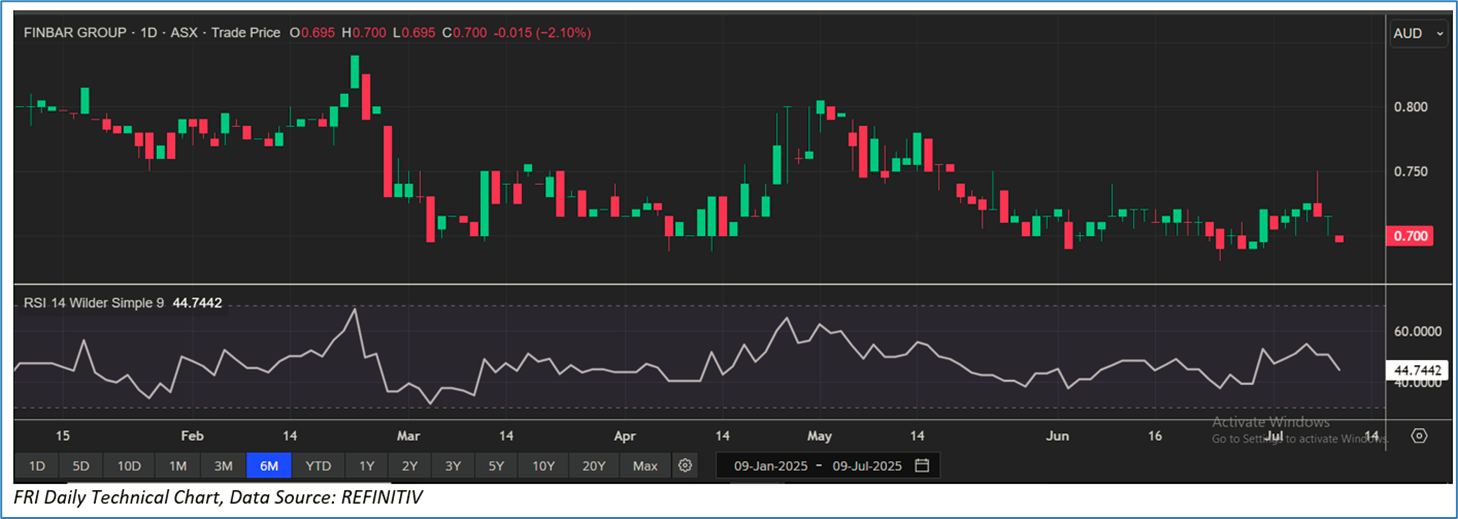Expand the AUD currency dropdown
Image resolution: width=1458 pixels, height=519 pixels.
pyautogui.click(x=1418, y=34)
